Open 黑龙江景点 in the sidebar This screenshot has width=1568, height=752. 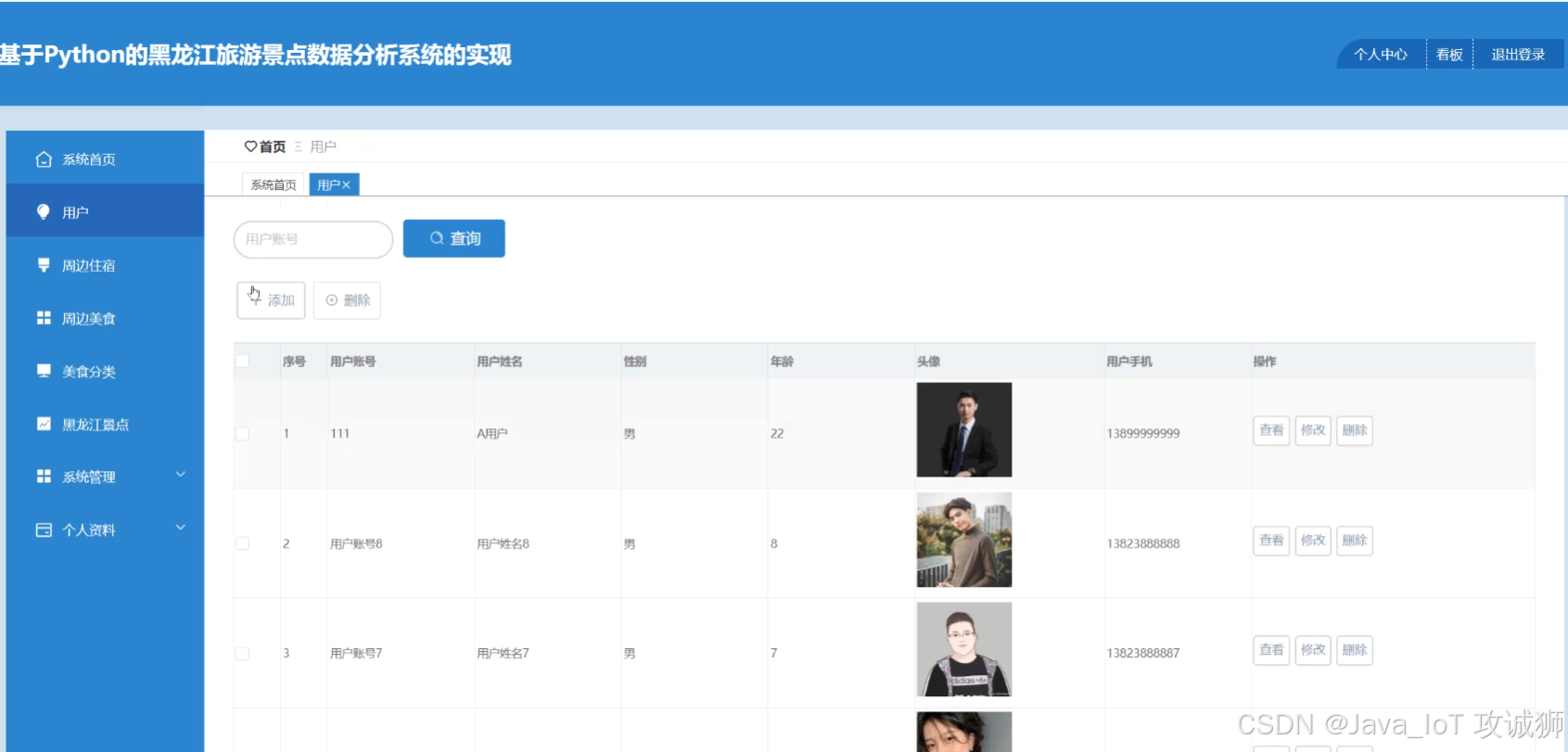coord(105,424)
